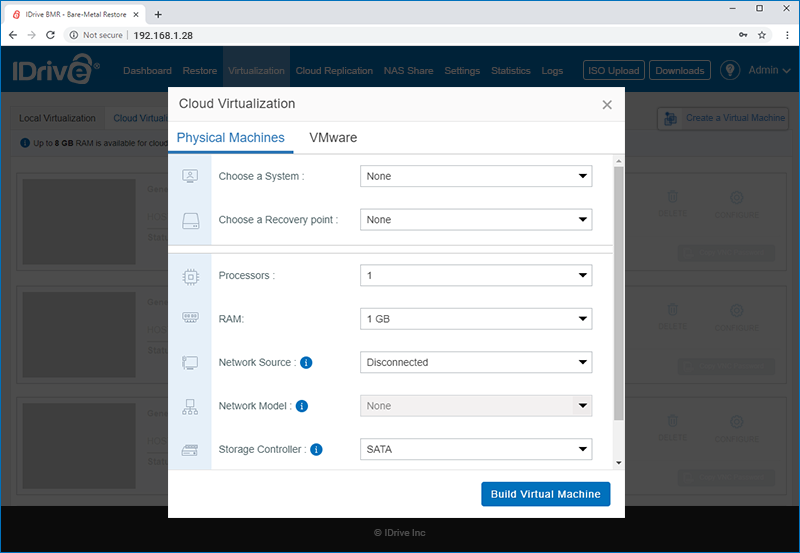800x553 pixels.
Task: Open the help lightbulb icon in header
Action: point(730,70)
